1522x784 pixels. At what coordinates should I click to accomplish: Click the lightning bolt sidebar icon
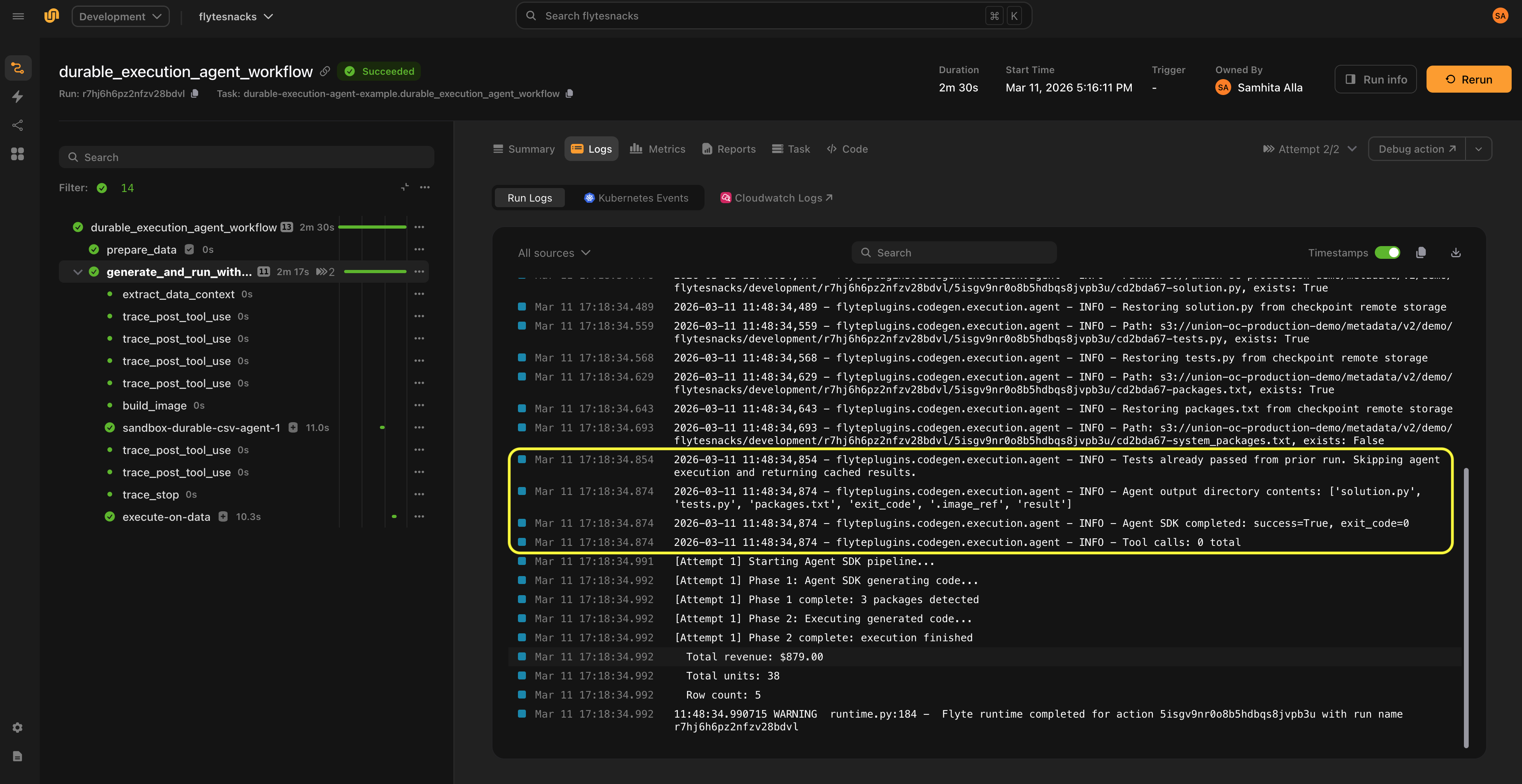(18, 96)
